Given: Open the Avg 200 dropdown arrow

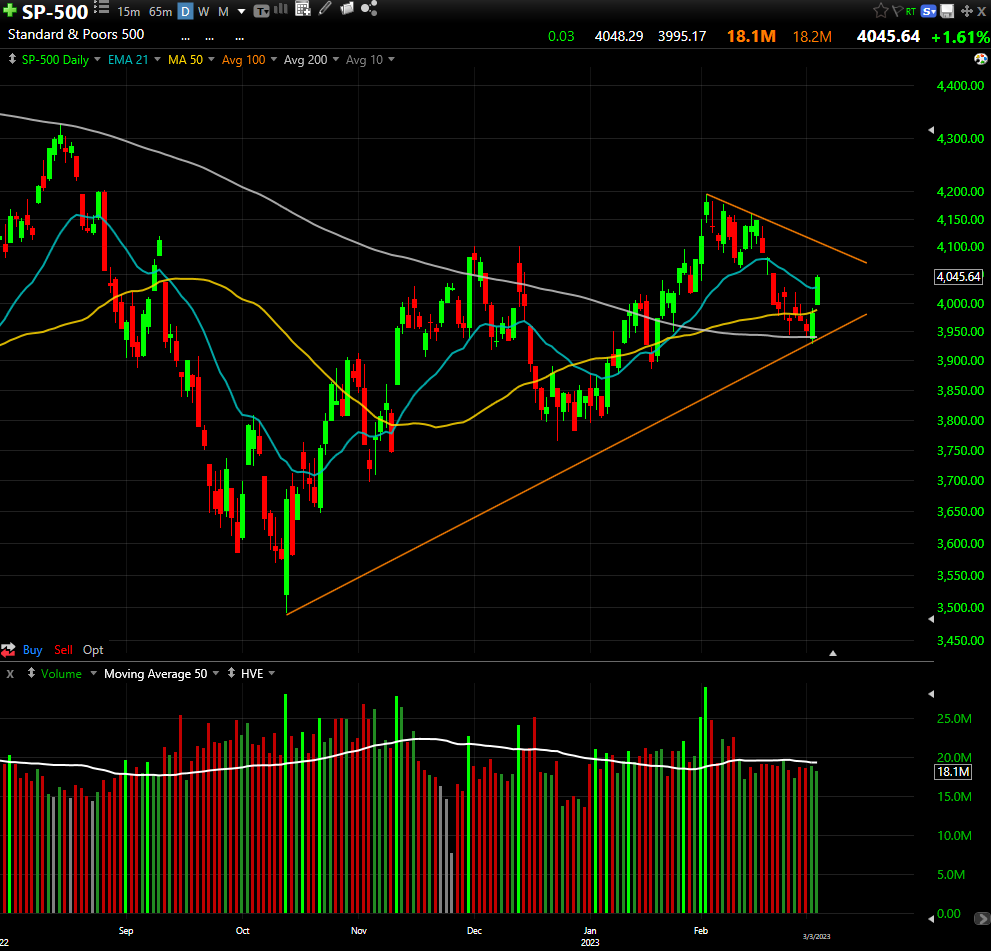Looking at the screenshot, I should (x=336, y=59).
